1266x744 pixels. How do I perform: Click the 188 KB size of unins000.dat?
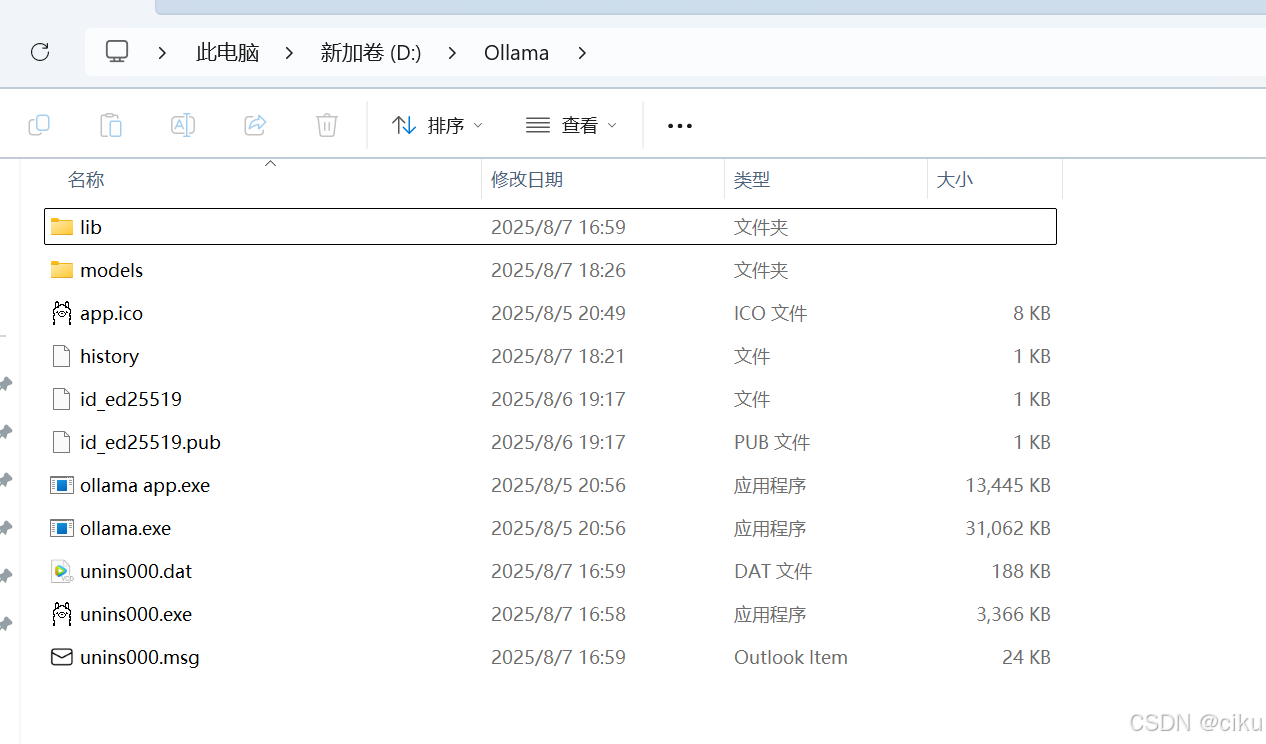coord(1021,571)
